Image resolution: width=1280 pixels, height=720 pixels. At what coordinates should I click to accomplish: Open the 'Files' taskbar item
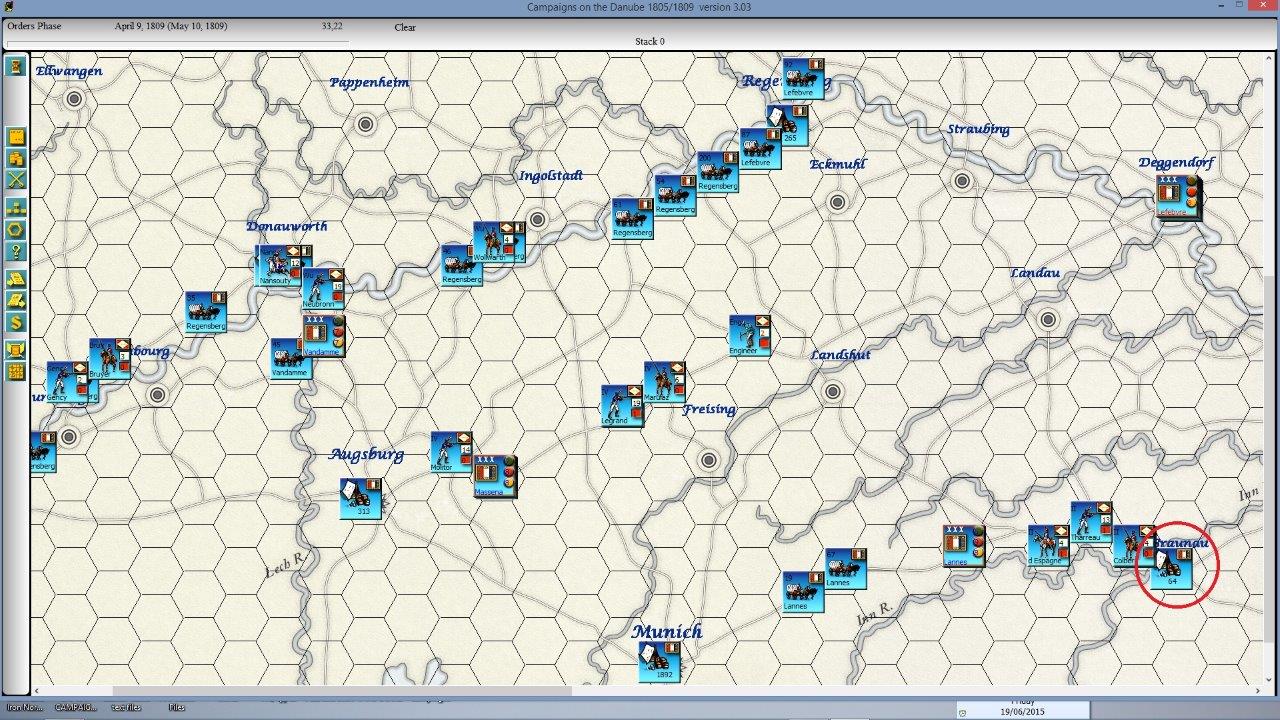click(177, 708)
